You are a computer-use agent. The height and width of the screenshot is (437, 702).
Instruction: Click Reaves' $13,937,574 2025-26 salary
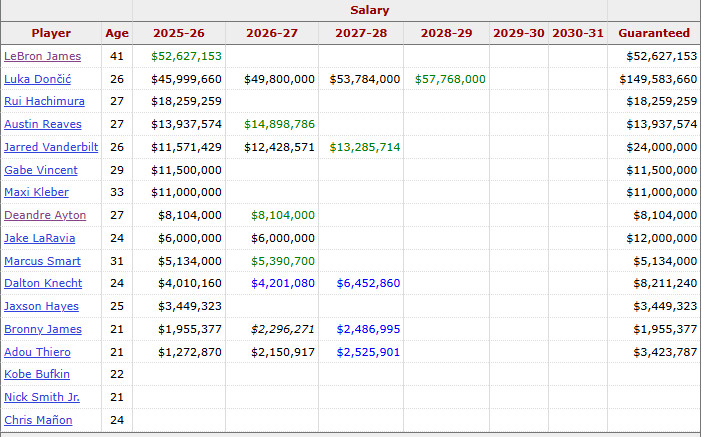coord(186,124)
